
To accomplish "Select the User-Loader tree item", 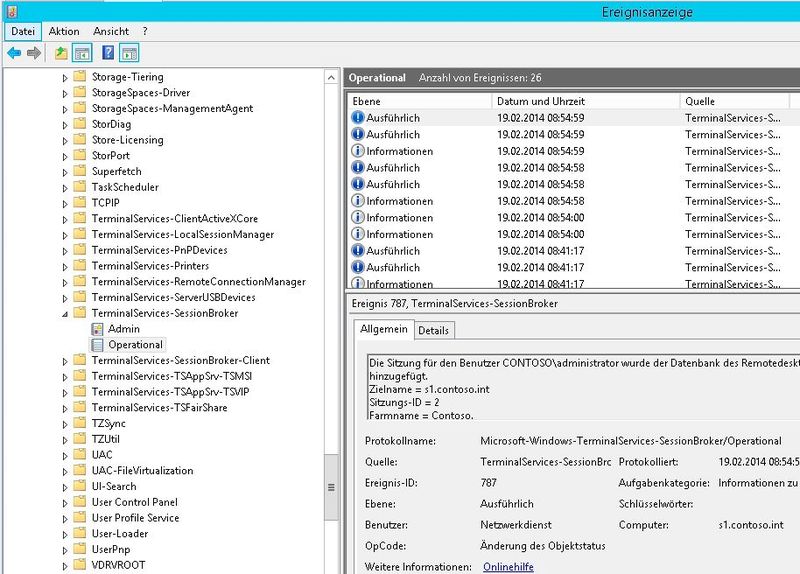I will point(120,534).
